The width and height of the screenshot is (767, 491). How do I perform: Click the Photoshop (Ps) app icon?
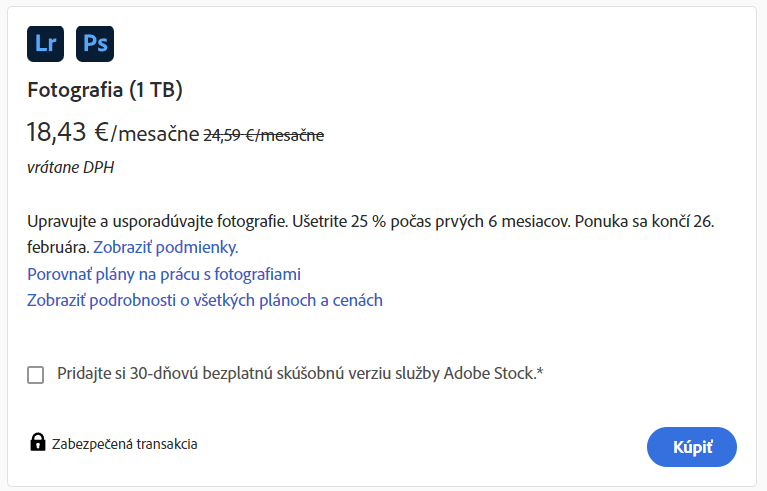tap(95, 43)
